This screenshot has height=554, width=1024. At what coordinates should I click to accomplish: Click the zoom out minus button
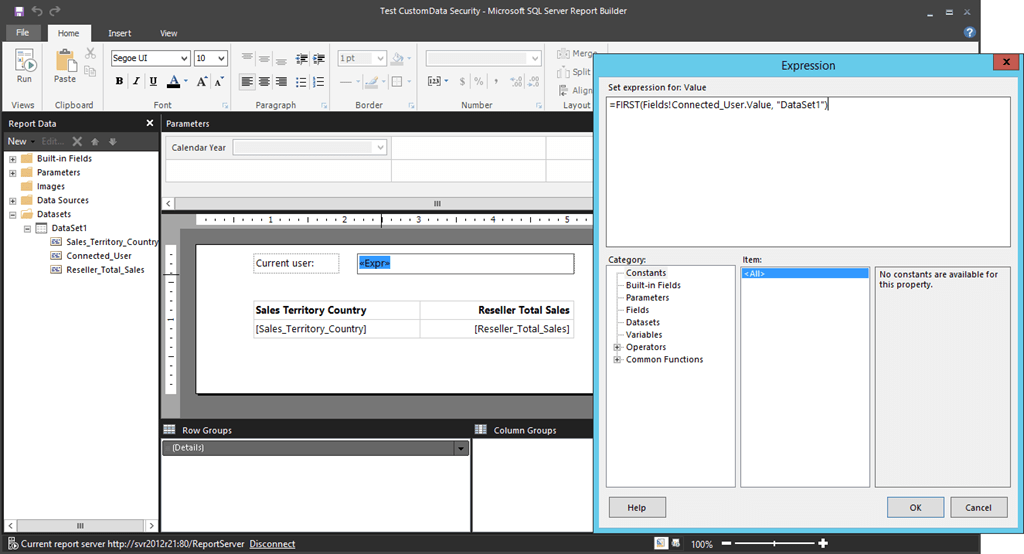(x=726, y=543)
